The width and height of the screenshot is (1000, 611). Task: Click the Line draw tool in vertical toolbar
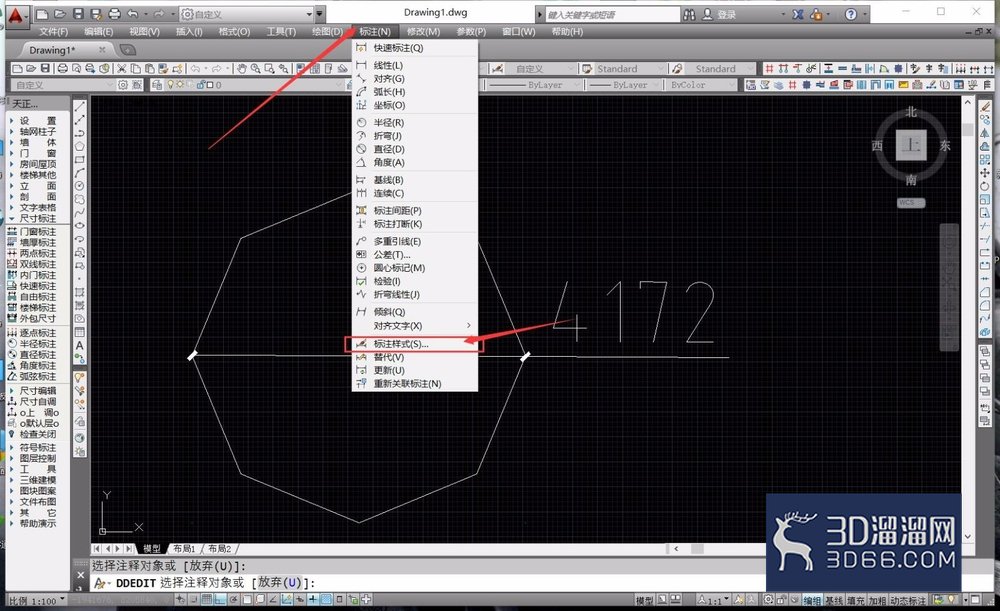click(x=80, y=107)
